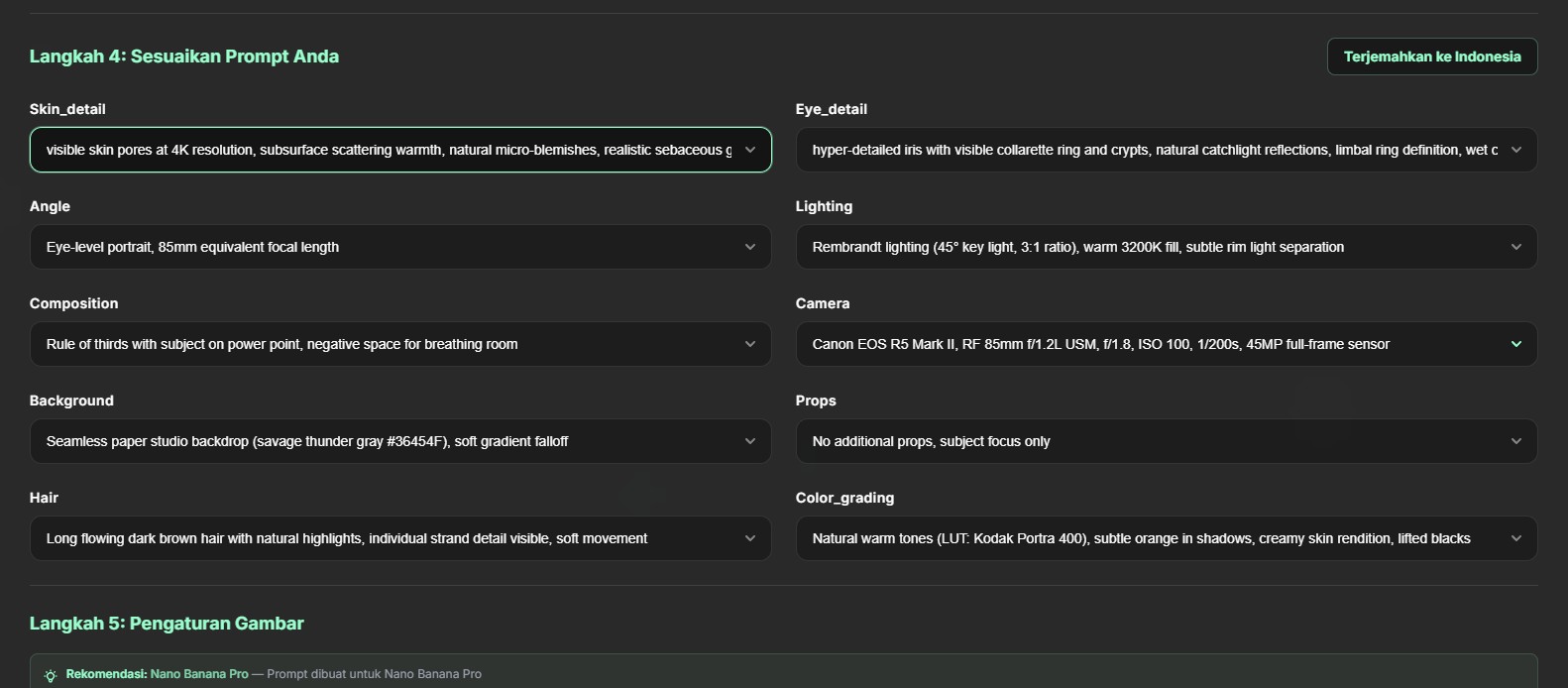The image size is (1568, 688).
Task: Click the Terjemahkan ke Indonesia button
Action: (x=1431, y=57)
